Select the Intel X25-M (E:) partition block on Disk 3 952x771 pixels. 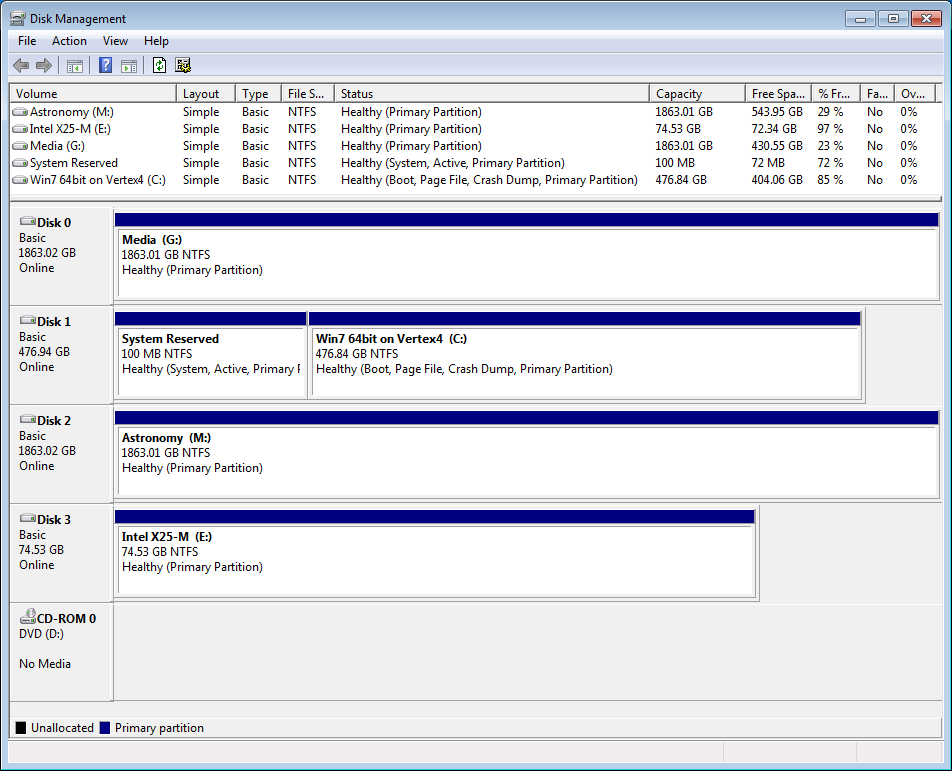(435, 553)
